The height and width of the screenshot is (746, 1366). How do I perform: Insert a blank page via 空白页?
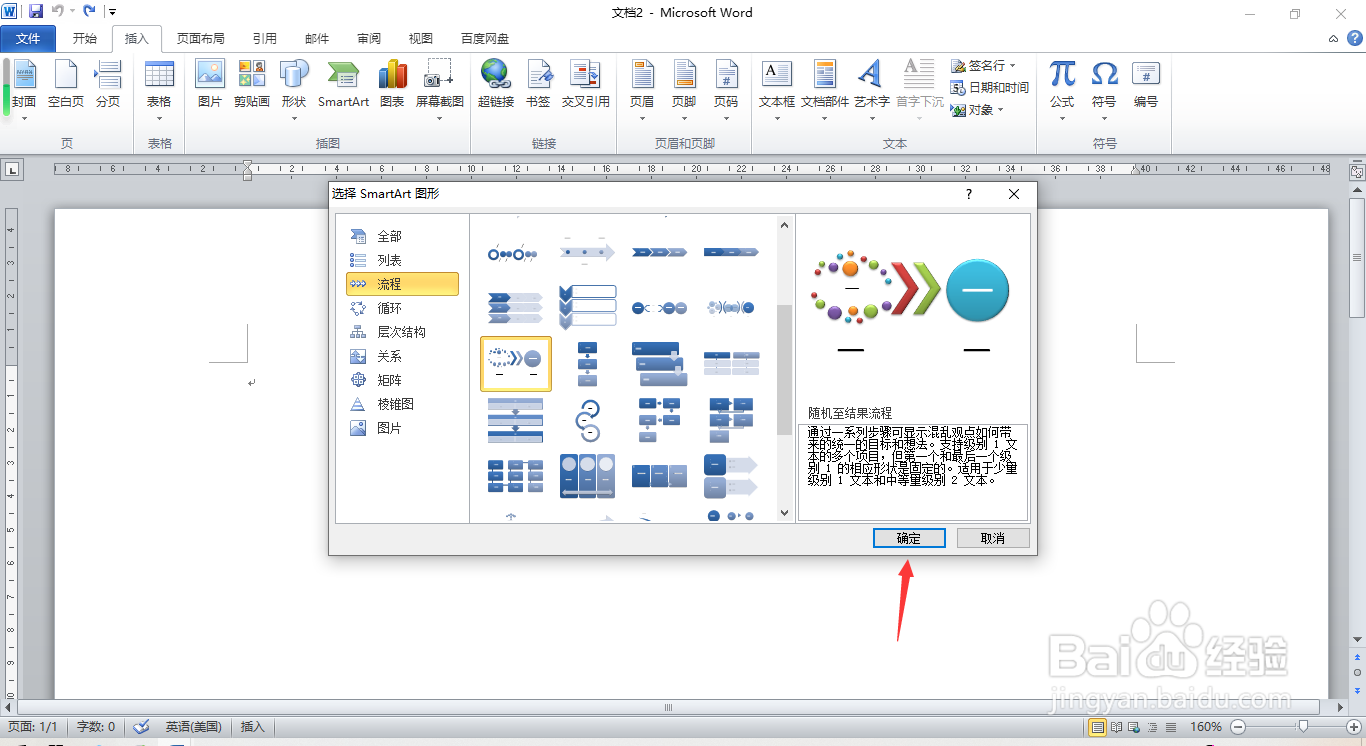[66, 84]
